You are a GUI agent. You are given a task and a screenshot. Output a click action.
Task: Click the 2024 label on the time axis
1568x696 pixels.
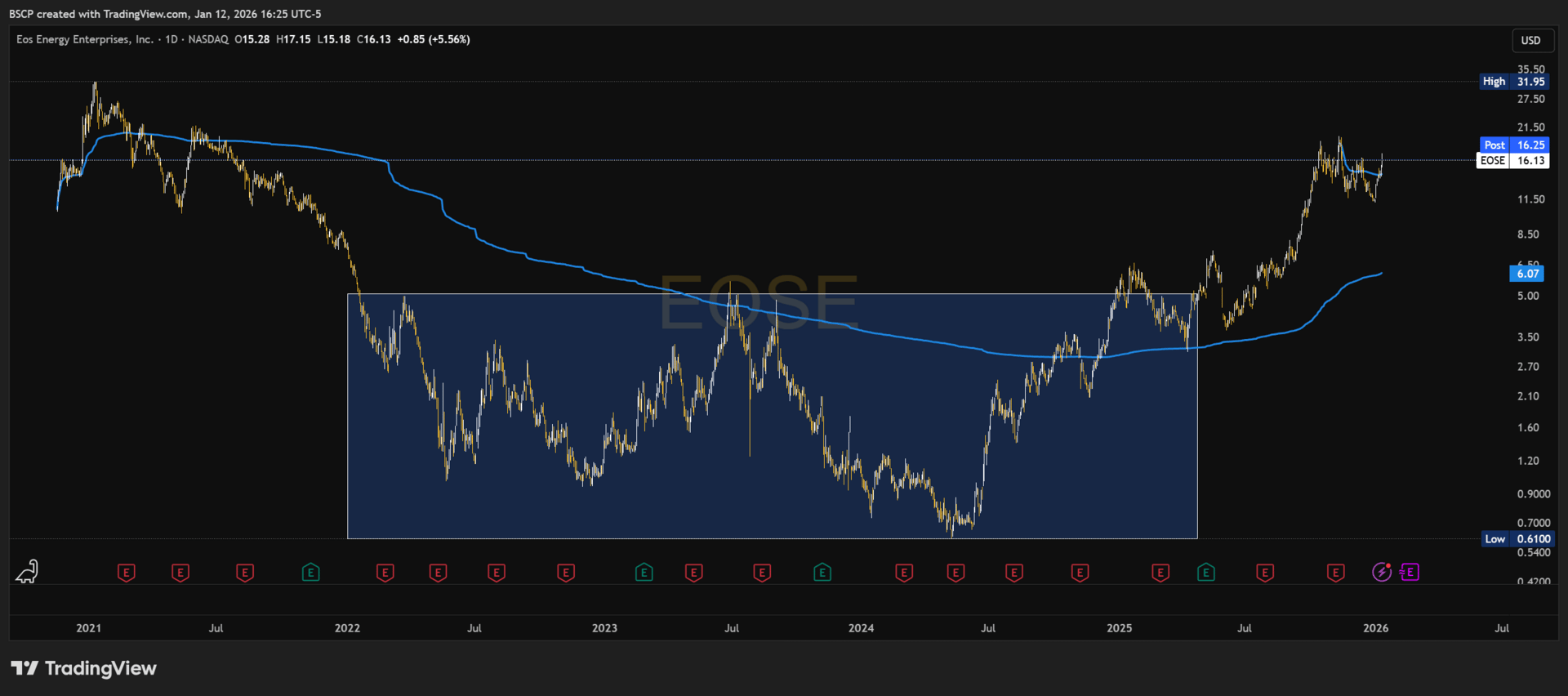point(861,628)
